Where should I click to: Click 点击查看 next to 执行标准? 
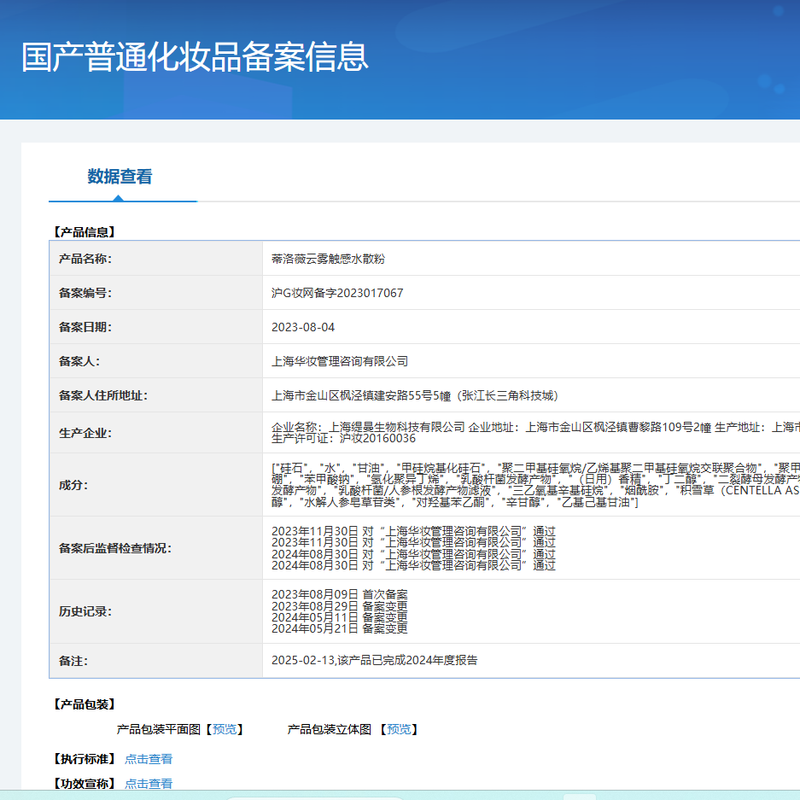pos(148,759)
